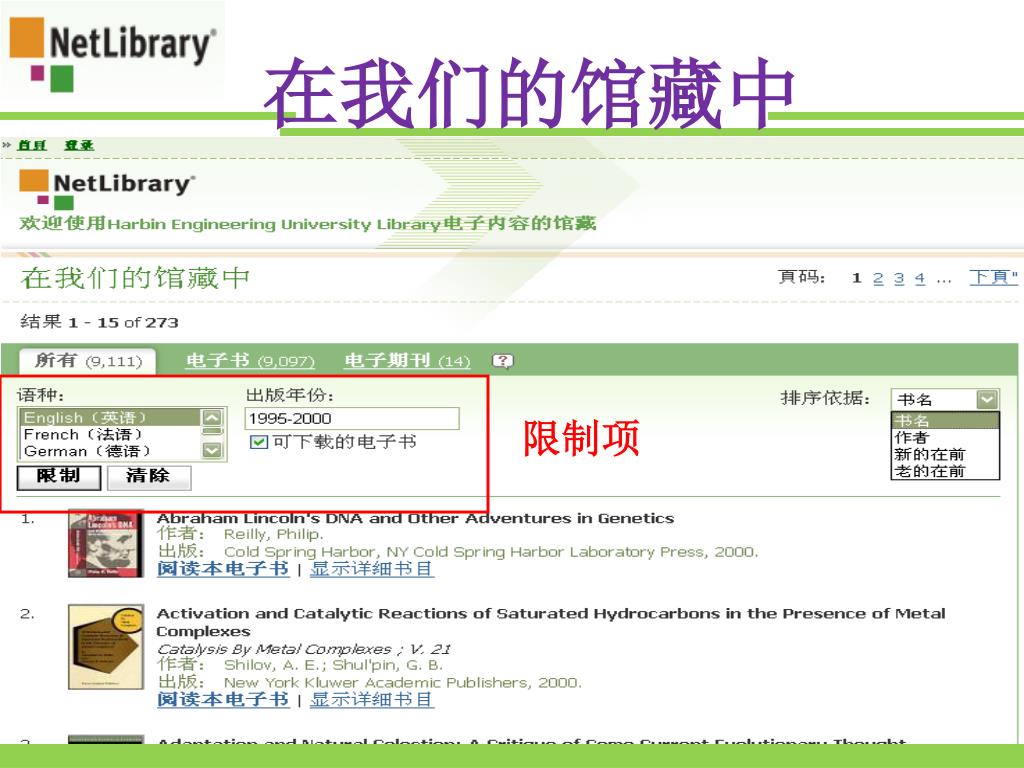Click 阅读本电子书 for Abraham Lincoln's DNA
The width and height of the screenshot is (1024, 768).
click(223, 569)
